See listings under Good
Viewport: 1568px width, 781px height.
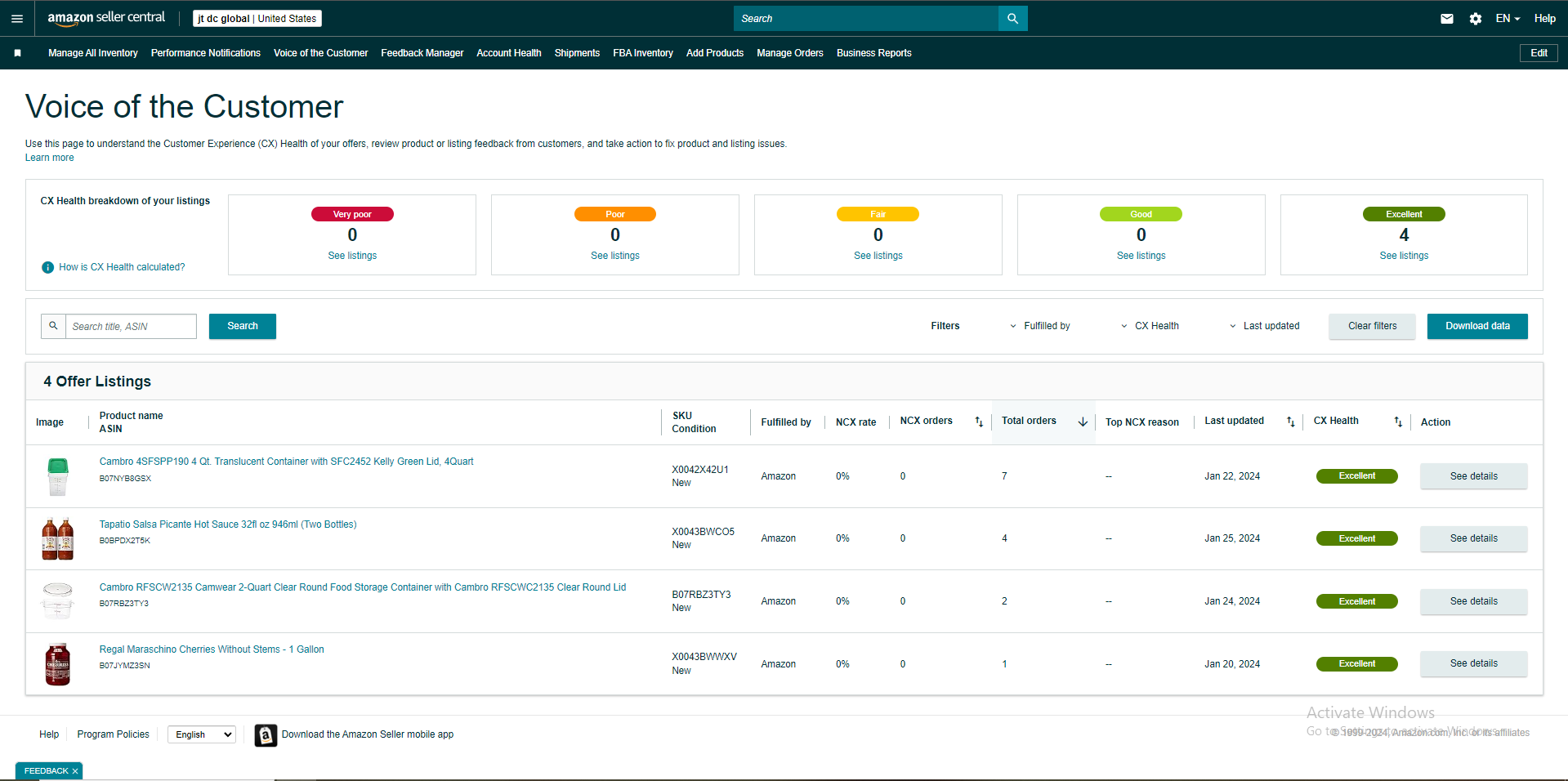1141,256
